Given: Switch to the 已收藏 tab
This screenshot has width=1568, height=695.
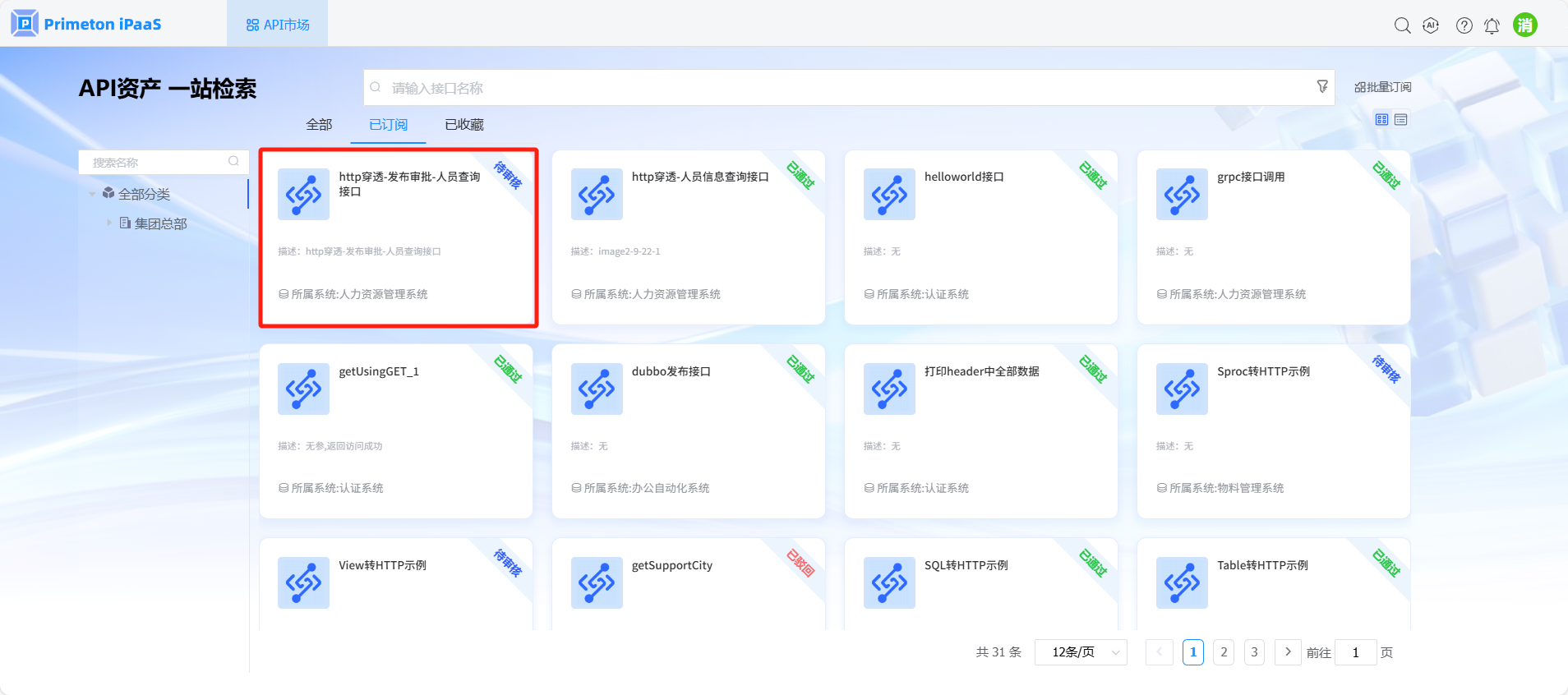Looking at the screenshot, I should (x=463, y=125).
